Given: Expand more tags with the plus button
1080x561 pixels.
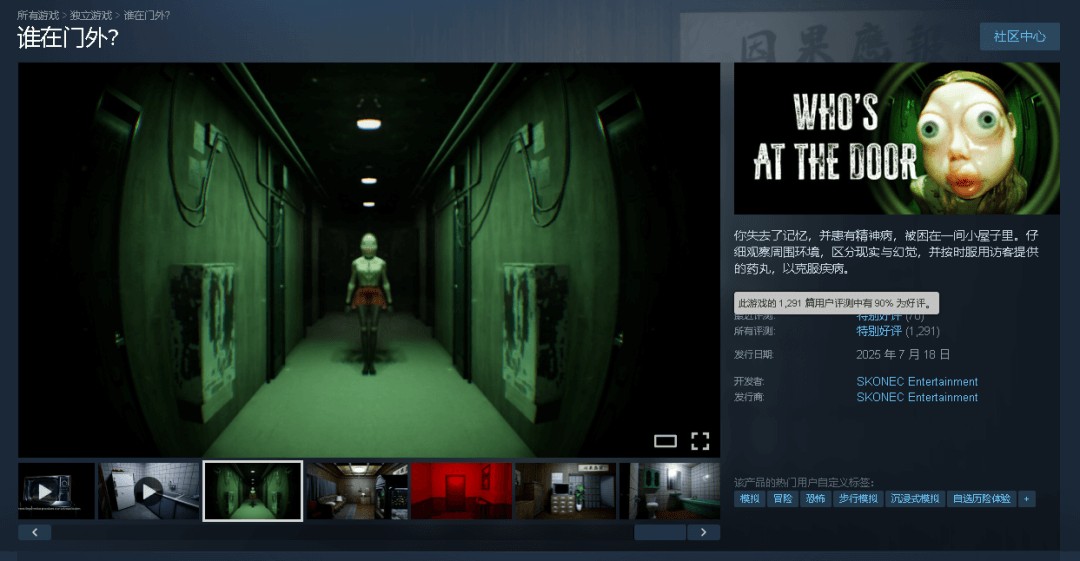Looking at the screenshot, I should 1026,498.
